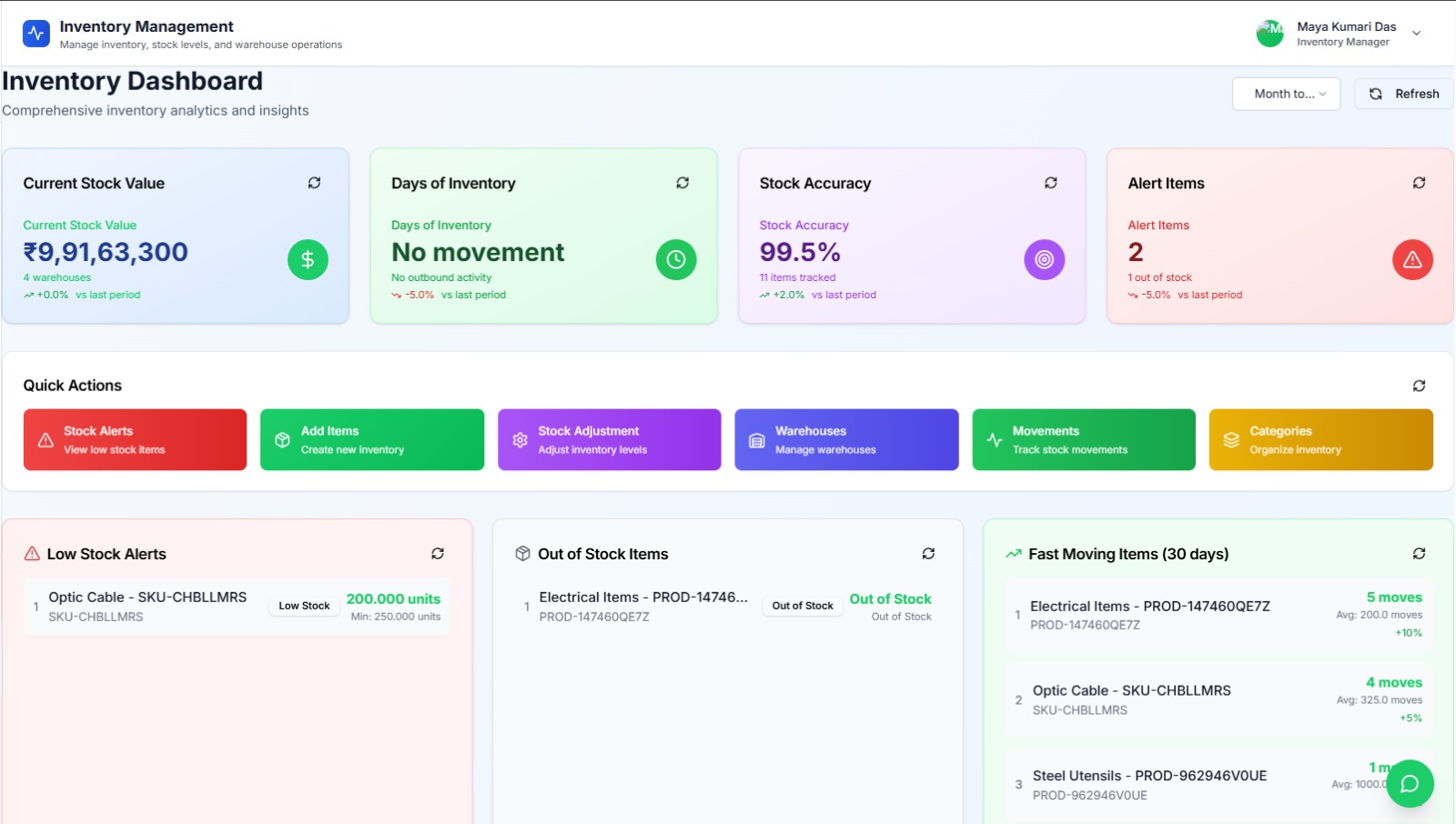Click the Refresh button in the header
The height and width of the screenshot is (824, 1456).
[x=1402, y=93]
